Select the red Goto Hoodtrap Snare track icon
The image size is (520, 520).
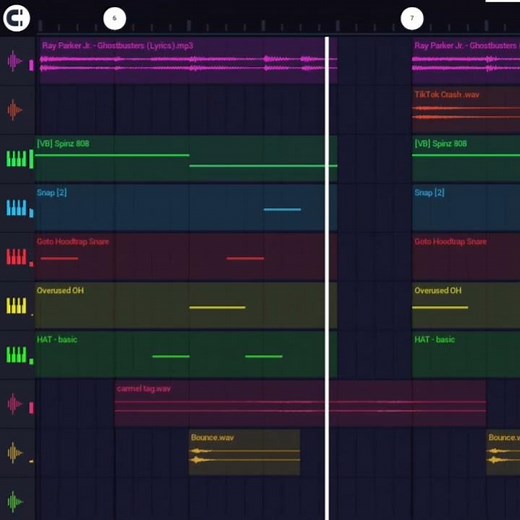click(16, 257)
